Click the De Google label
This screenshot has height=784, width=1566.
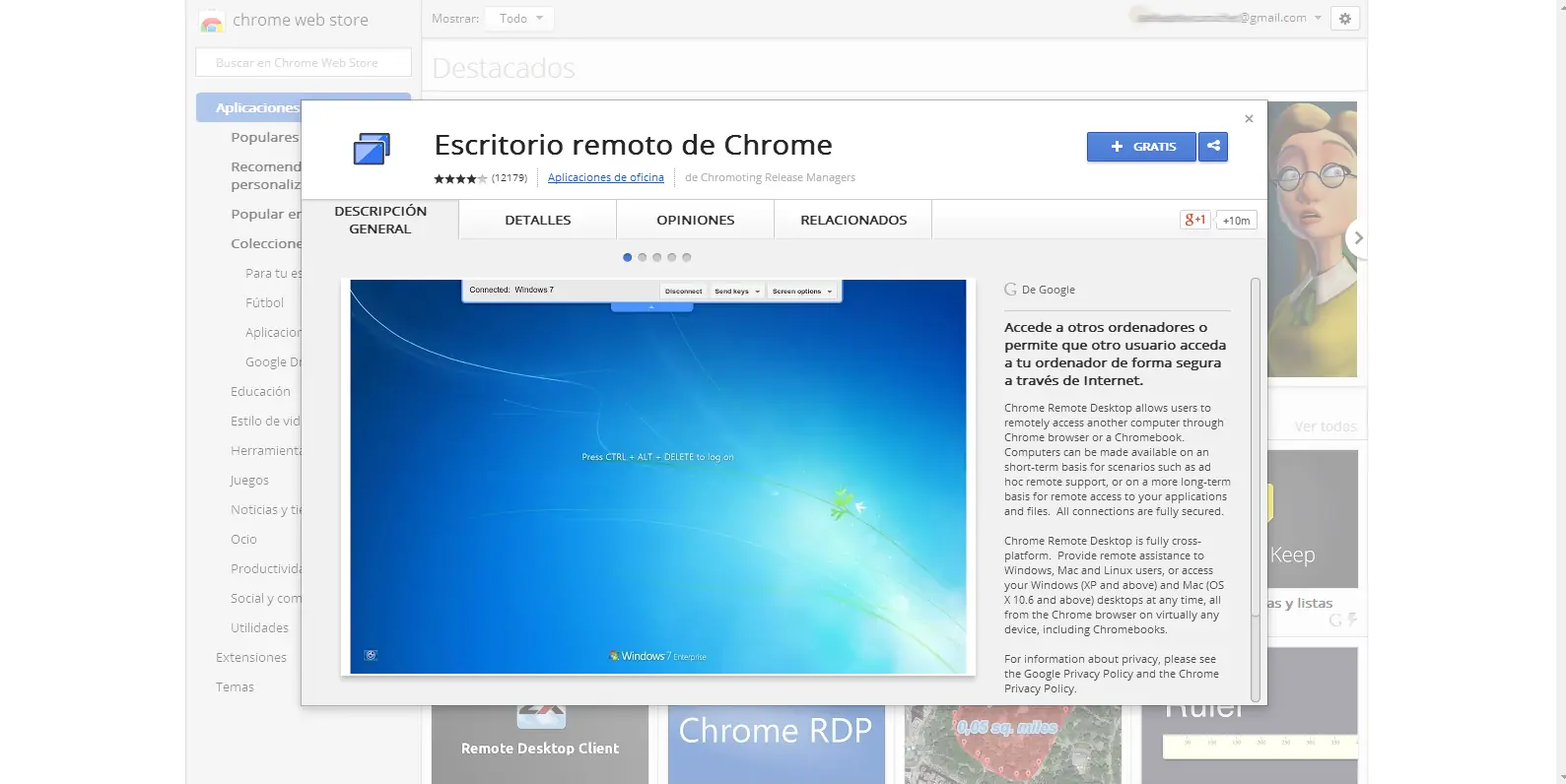coord(1049,290)
